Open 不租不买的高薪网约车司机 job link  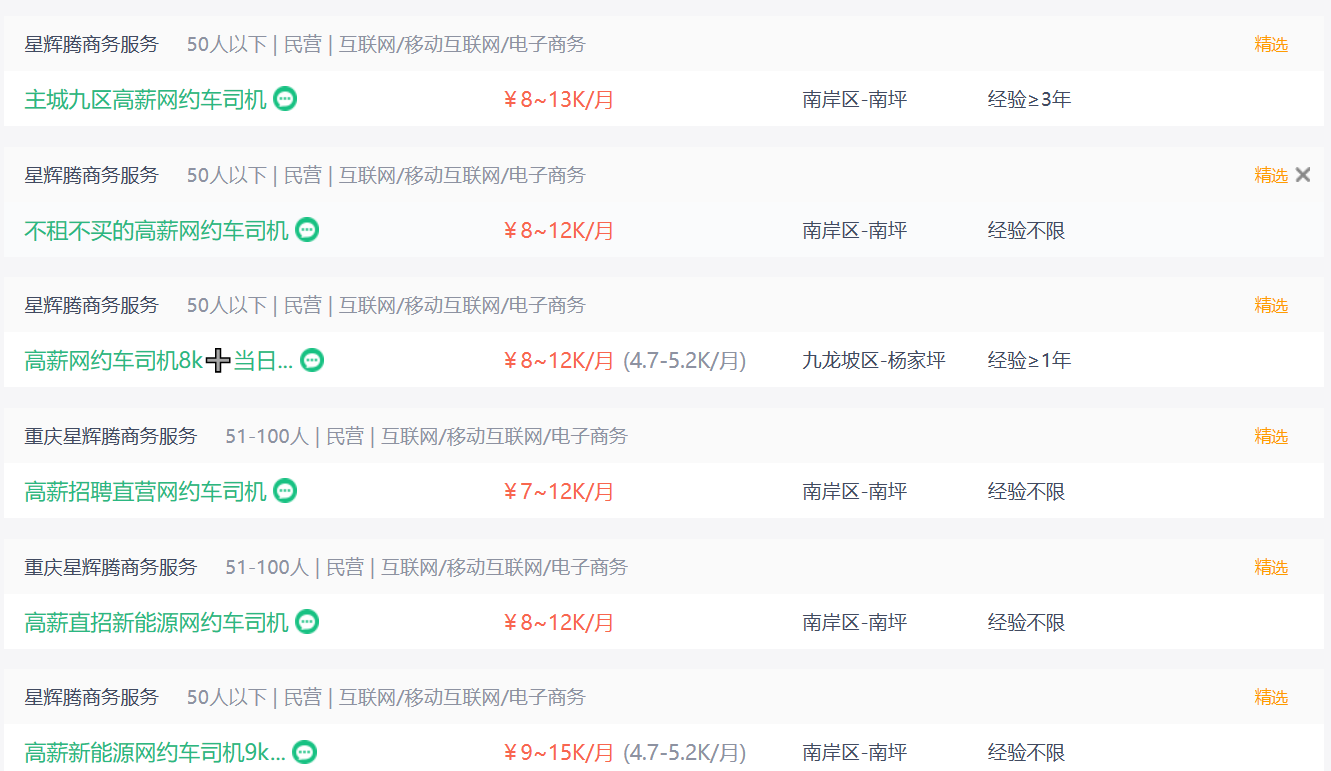pyautogui.click(x=156, y=230)
